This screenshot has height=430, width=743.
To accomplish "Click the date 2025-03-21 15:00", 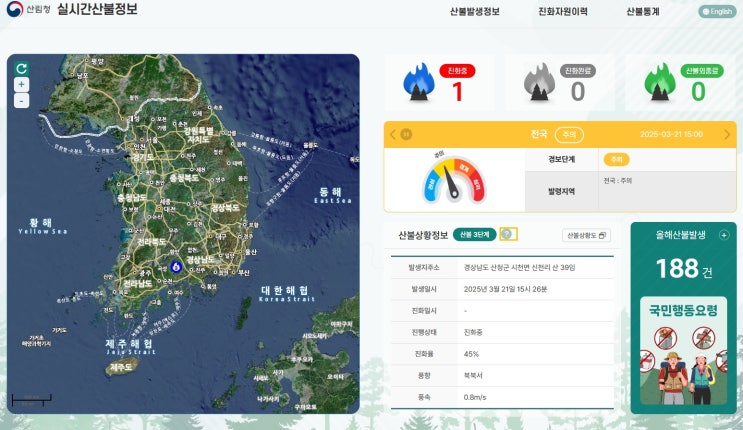I will point(671,135).
